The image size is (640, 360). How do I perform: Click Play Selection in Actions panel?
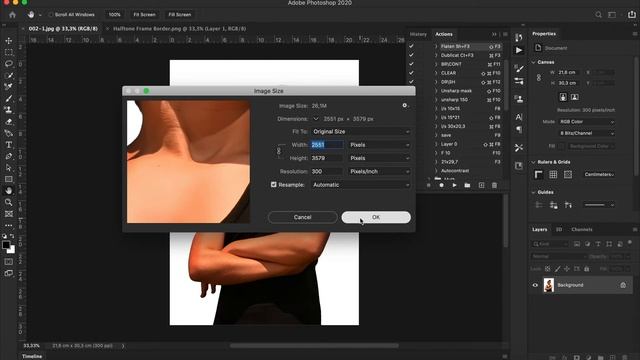point(454,185)
